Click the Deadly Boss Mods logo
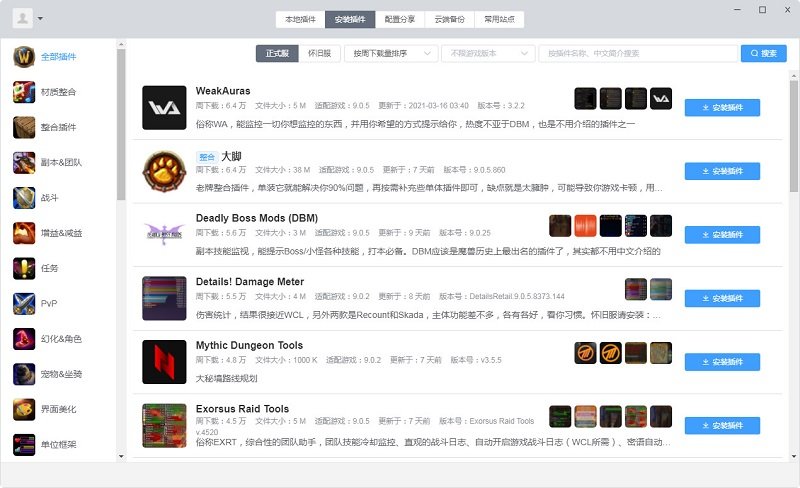This screenshot has height=488, width=800. (x=164, y=235)
